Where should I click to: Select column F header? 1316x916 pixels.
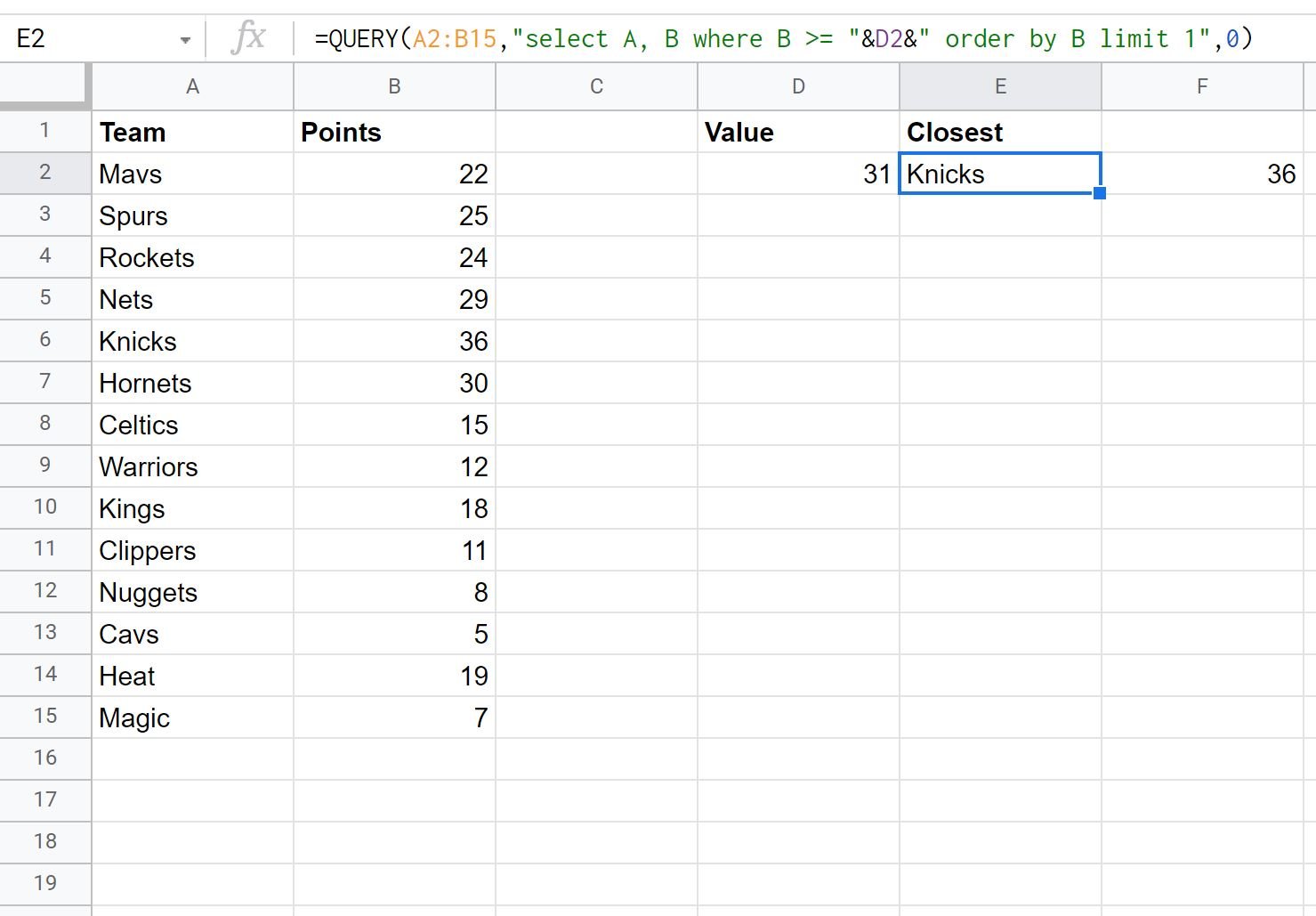click(1202, 87)
